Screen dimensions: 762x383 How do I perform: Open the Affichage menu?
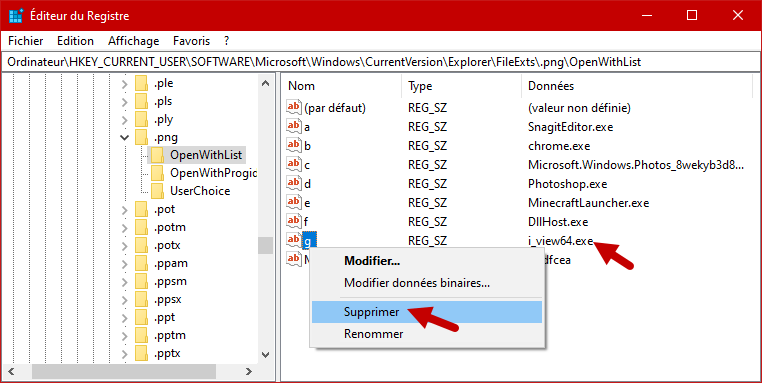[134, 41]
